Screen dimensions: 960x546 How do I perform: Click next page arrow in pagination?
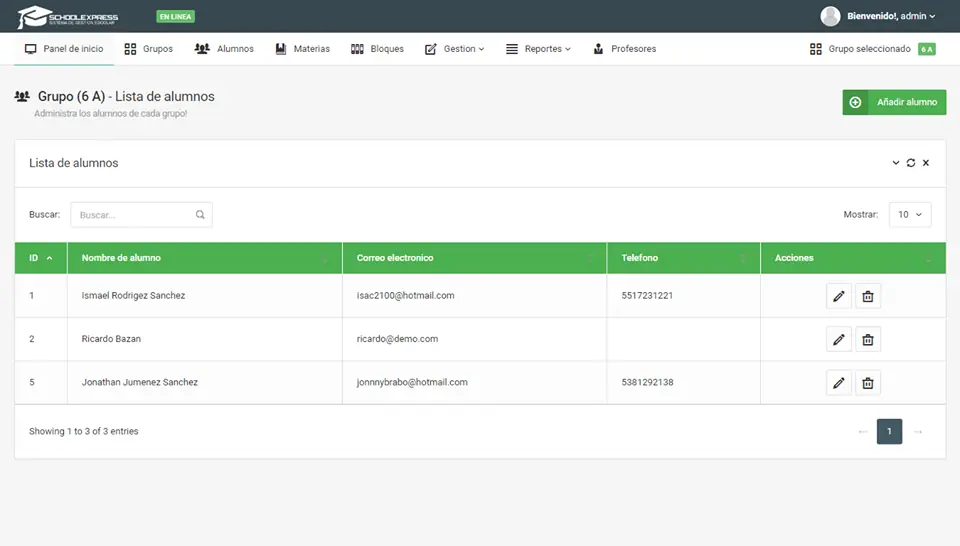(x=918, y=432)
